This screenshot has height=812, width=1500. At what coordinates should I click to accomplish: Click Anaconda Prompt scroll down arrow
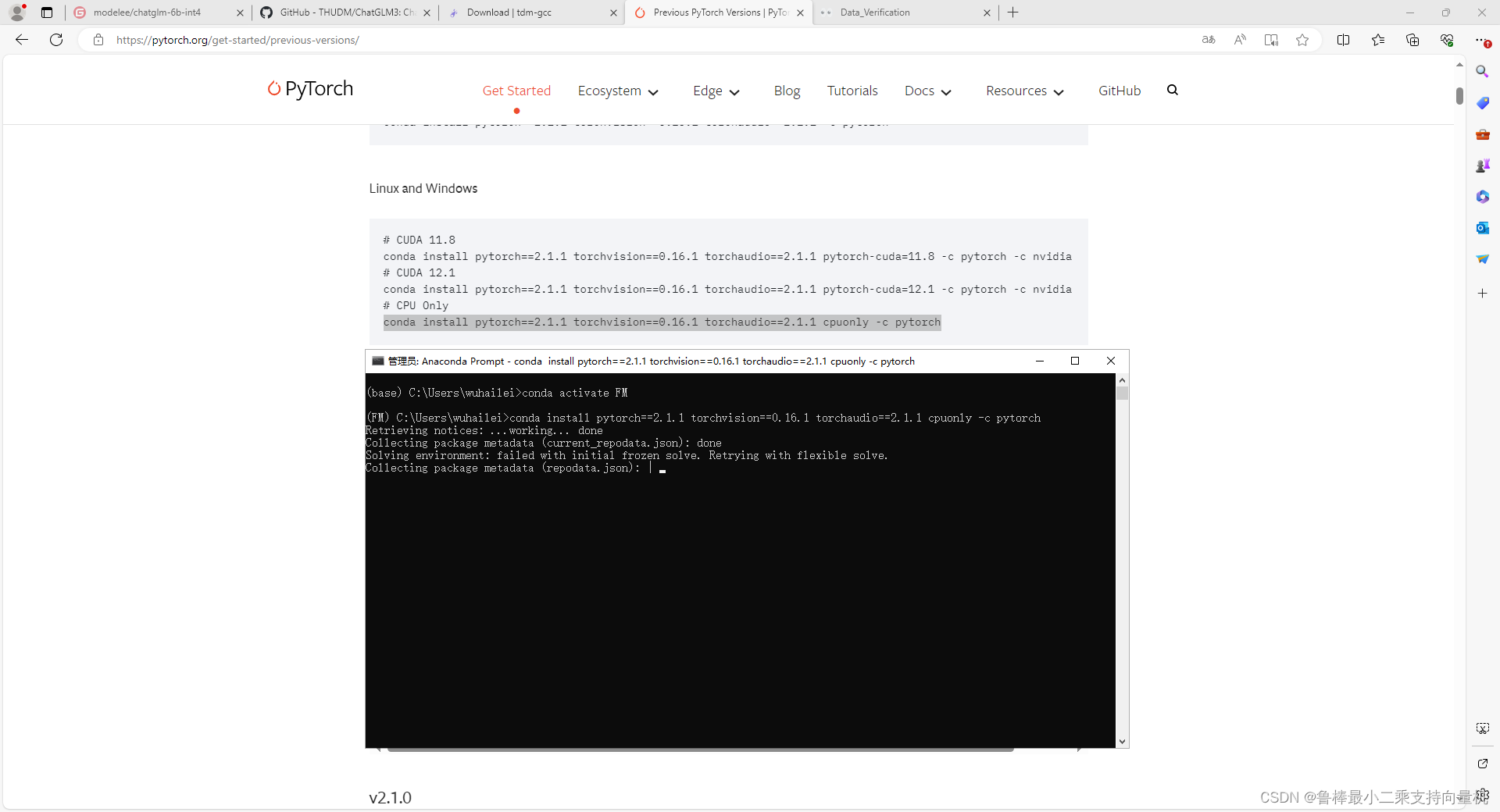click(1123, 742)
